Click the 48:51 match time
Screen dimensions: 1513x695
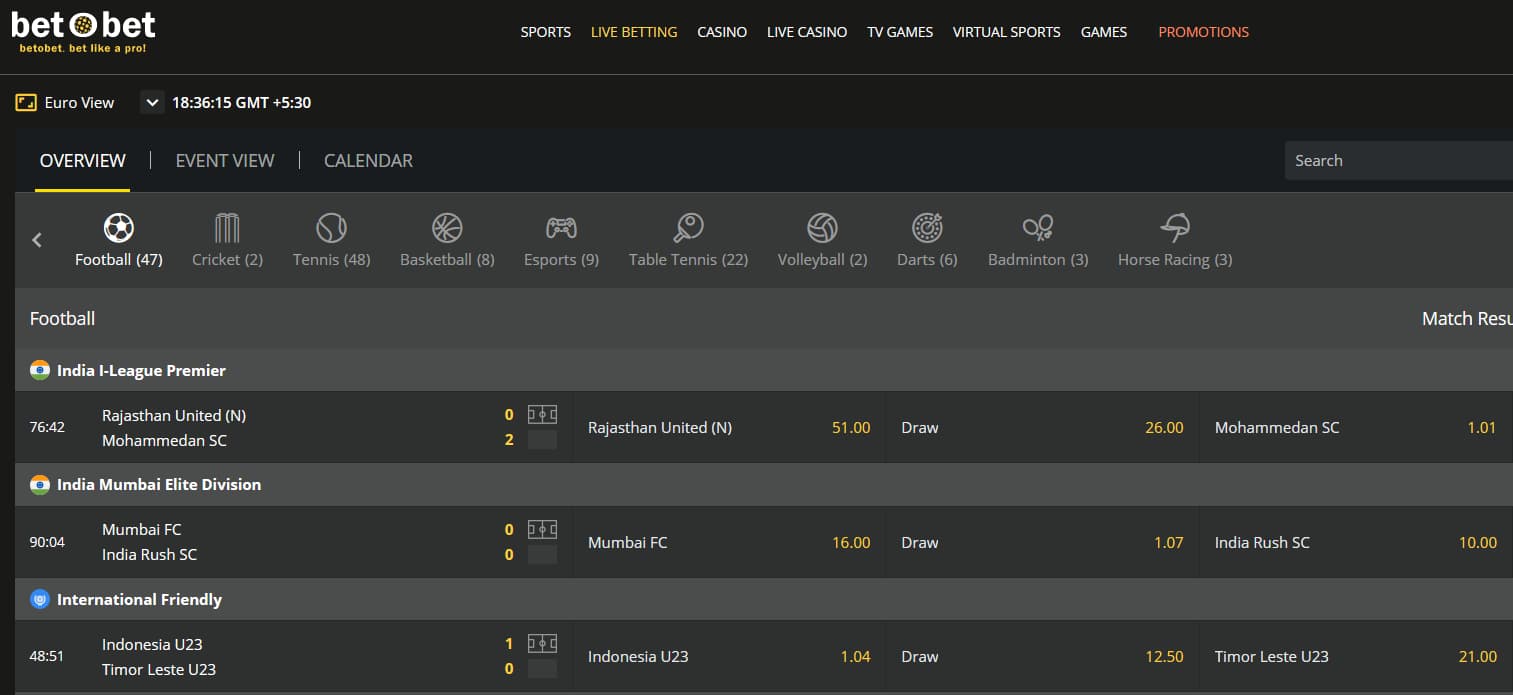point(47,656)
